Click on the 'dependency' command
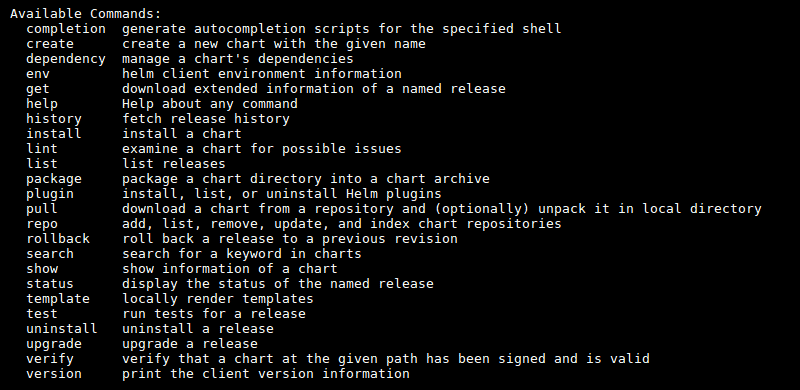The image size is (800, 390). coord(66,59)
